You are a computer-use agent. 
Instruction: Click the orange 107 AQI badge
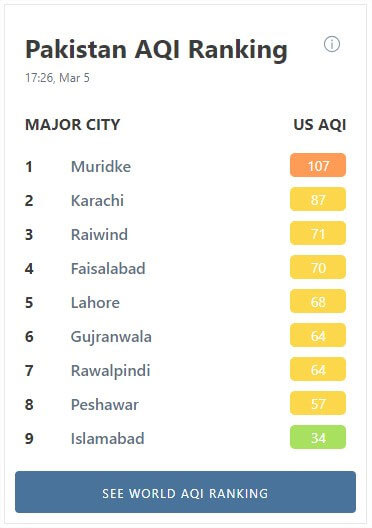click(x=318, y=165)
